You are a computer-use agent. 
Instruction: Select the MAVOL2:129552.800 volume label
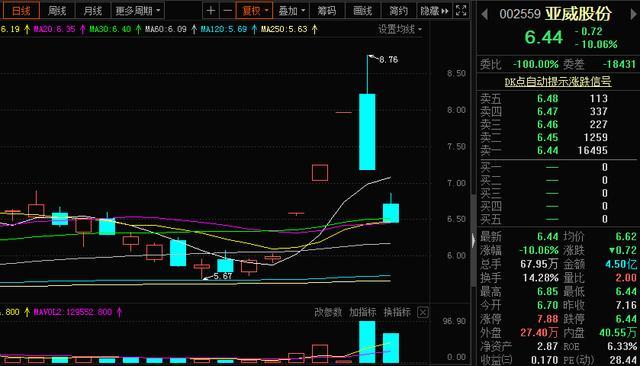click(x=73, y=312)
